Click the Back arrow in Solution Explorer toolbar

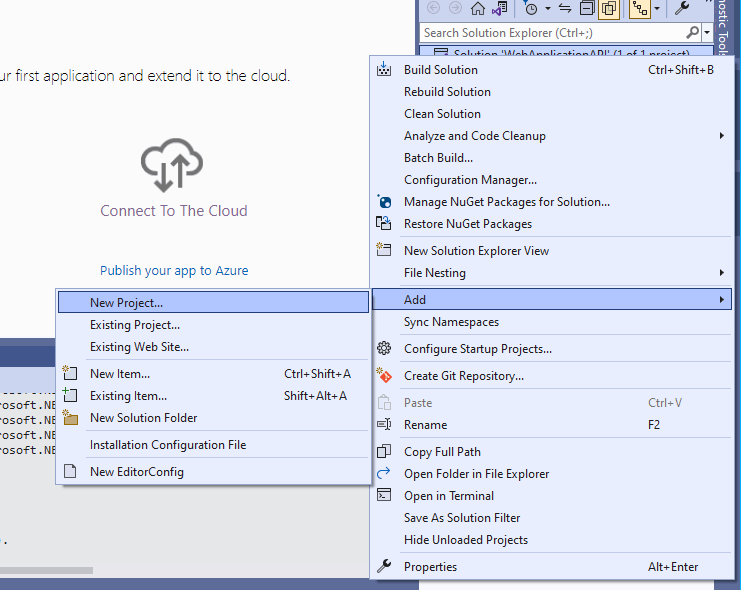[x=433, y=8]
